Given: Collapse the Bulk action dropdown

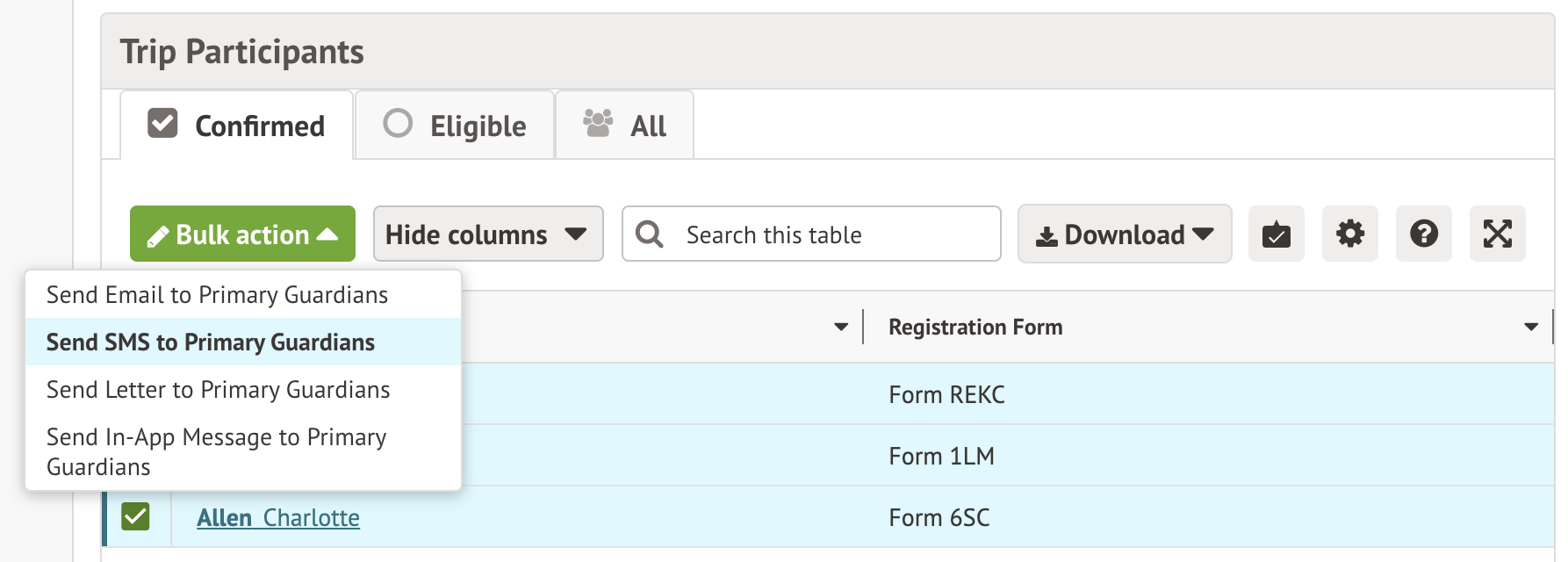Looking at the screenshot, I should (x=242, y=234).
